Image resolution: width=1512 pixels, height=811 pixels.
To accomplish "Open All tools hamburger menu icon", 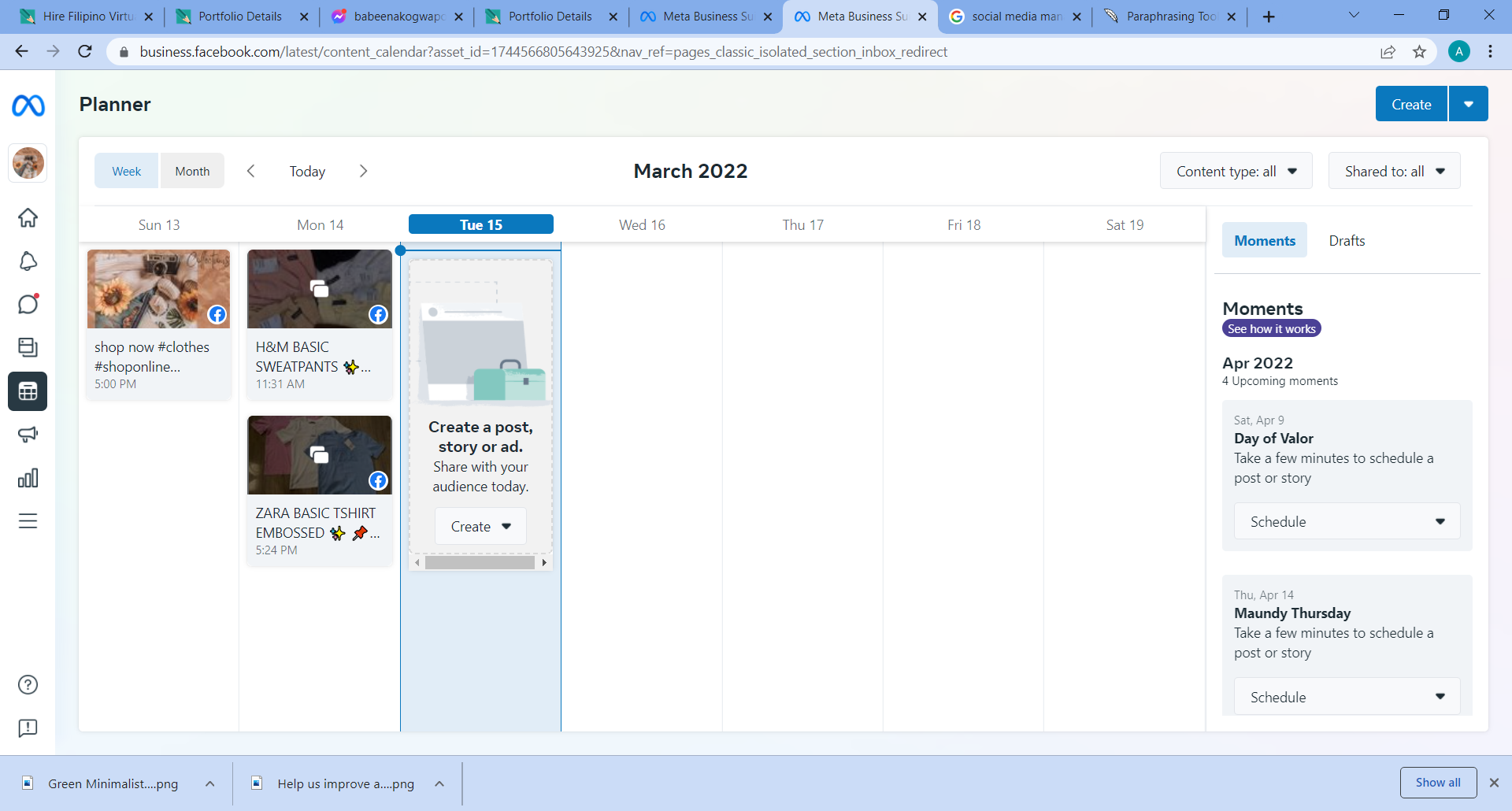I will pyautogui.click(x=28, y=521).
